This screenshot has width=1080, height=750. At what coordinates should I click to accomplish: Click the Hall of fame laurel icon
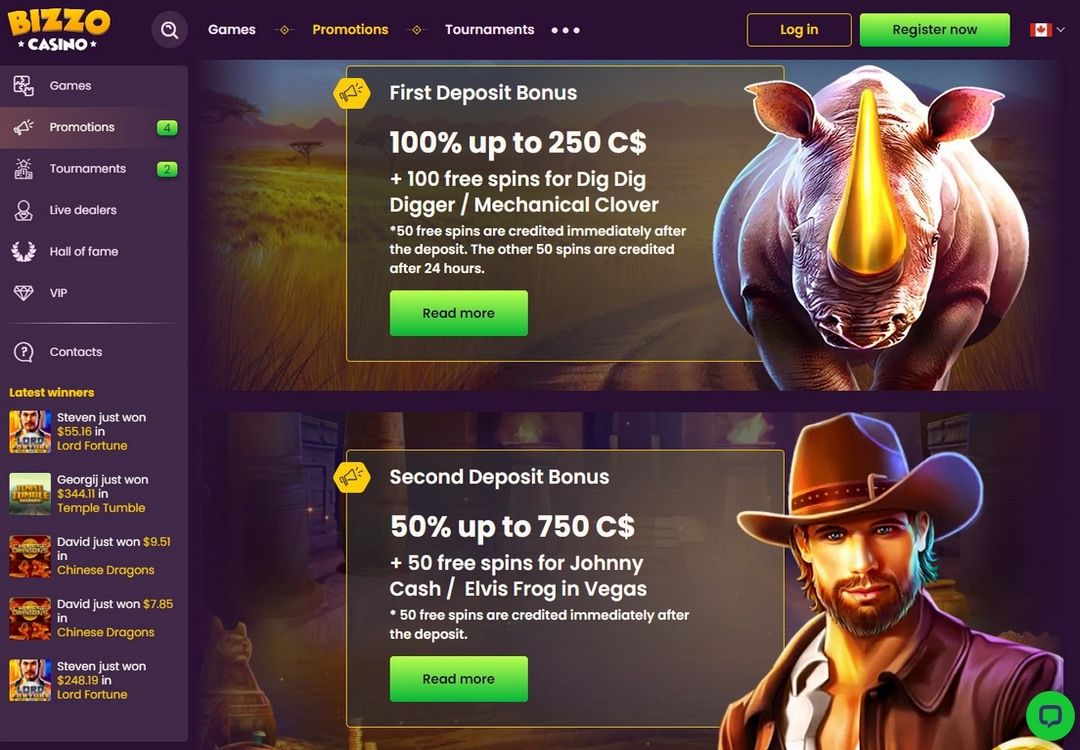tap(23, 251)
